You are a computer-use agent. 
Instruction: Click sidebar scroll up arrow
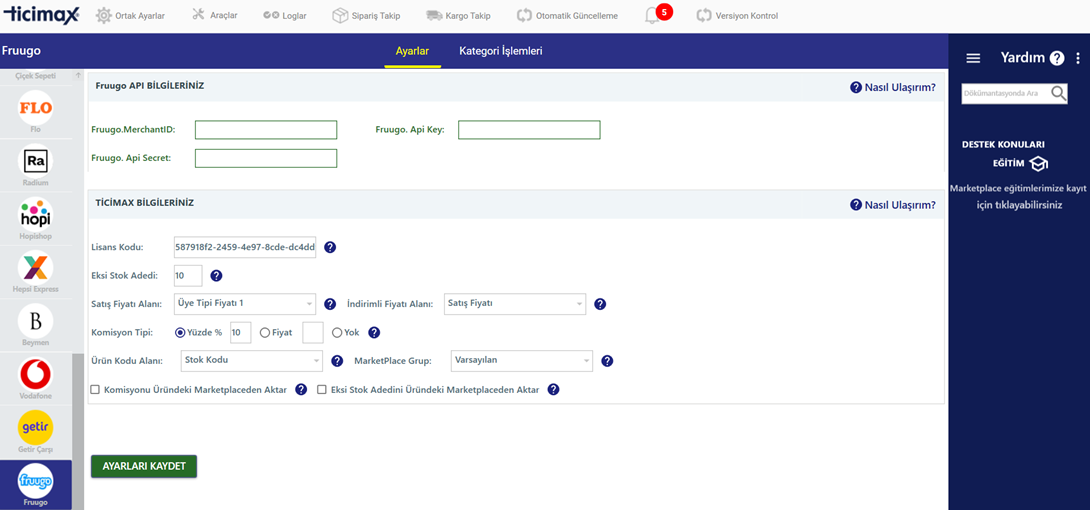tap(78, 76)
